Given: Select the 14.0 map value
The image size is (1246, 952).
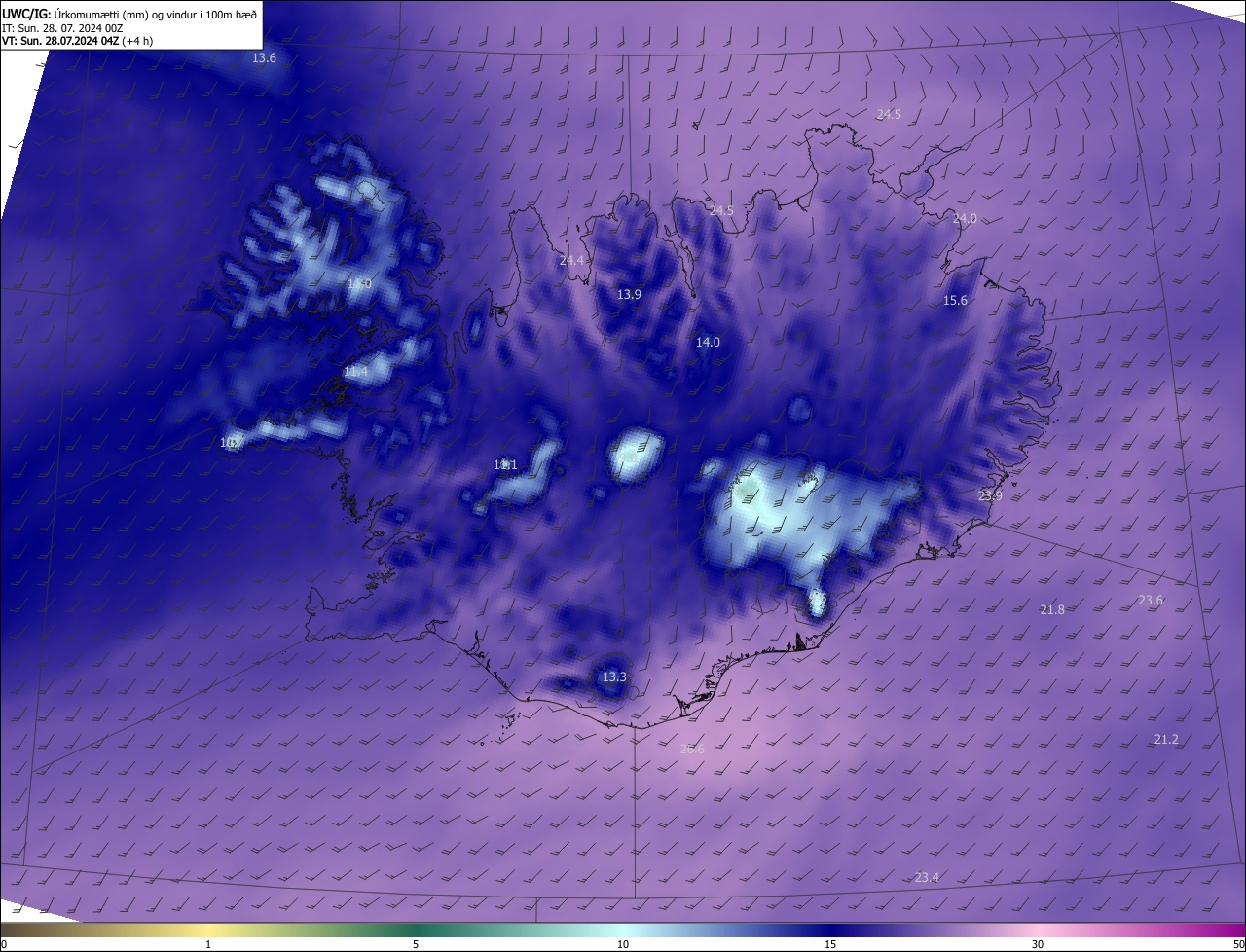Looking at the screenshot, I should 708,343.
